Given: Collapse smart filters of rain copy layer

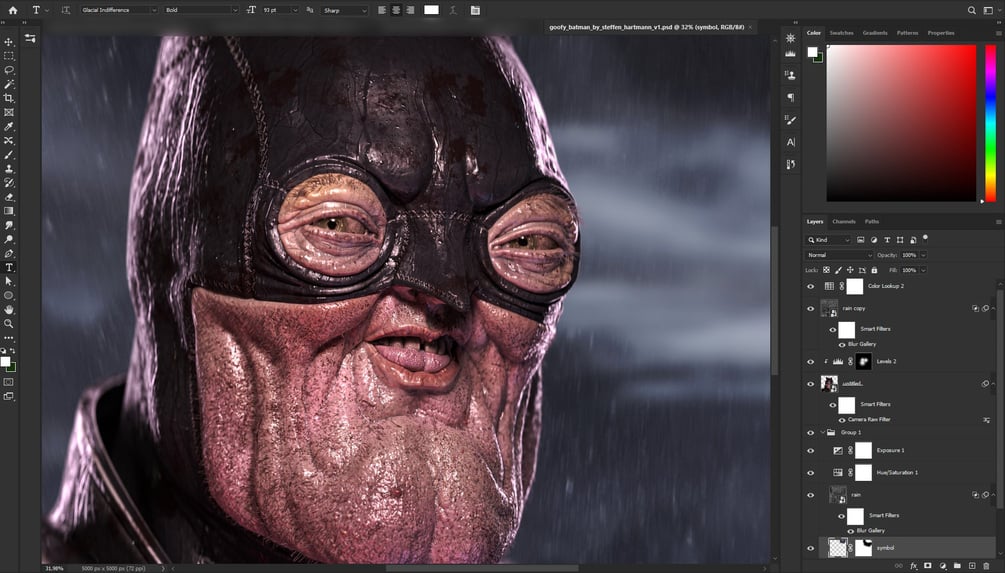Looking at the screenshot, I should tap(993, 309).
